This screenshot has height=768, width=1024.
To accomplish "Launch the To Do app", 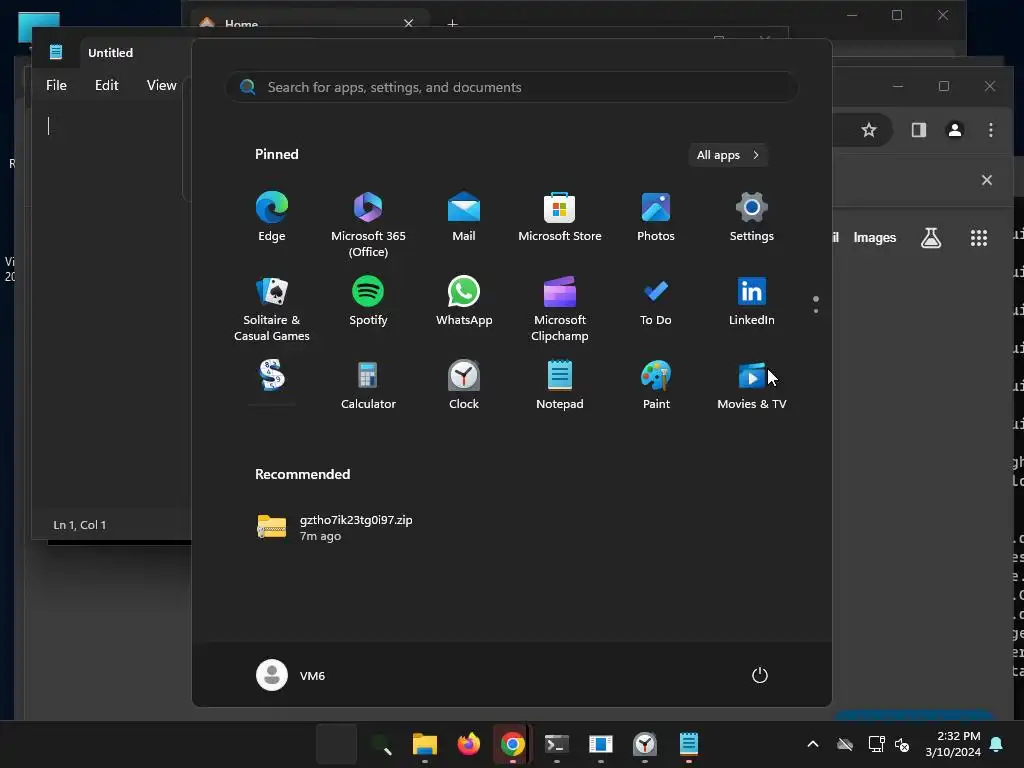I will tap(656, 301).
